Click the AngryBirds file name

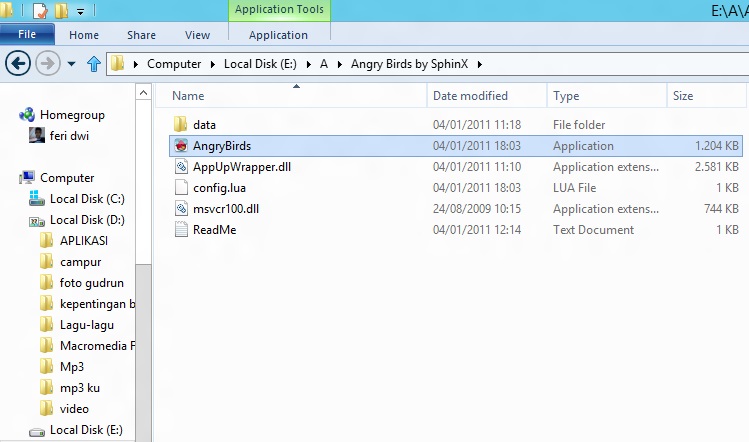pyautogui.click(x=222, y=146)
